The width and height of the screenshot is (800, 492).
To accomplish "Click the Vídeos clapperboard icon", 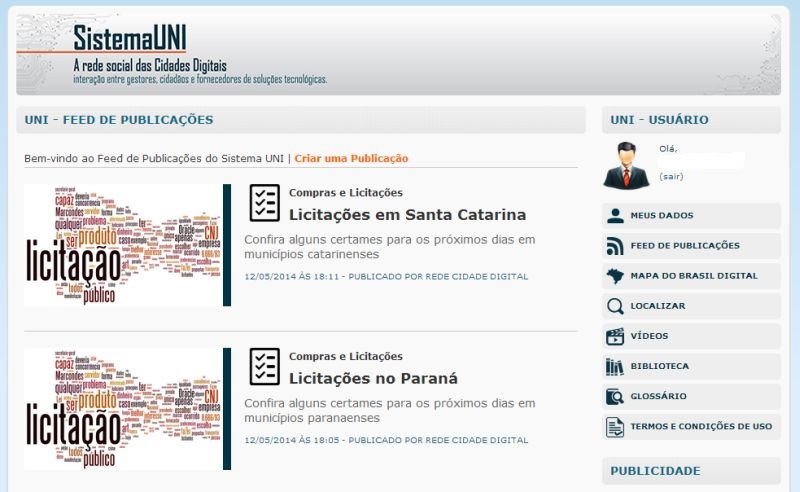I will coord(615,336).
